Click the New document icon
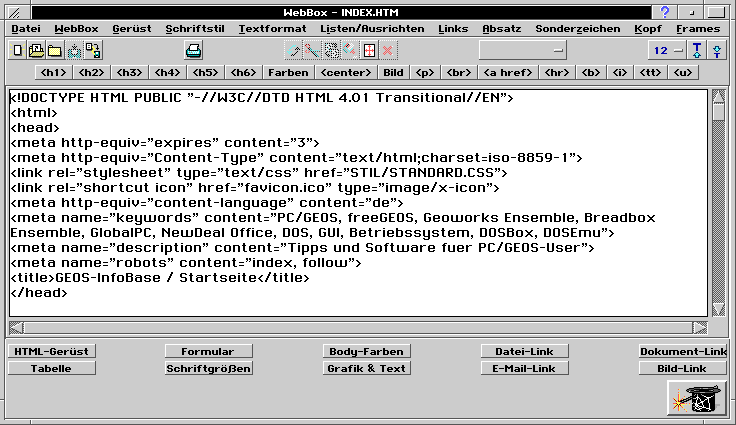This screenshot has width=736, height=425. point(17,50)
